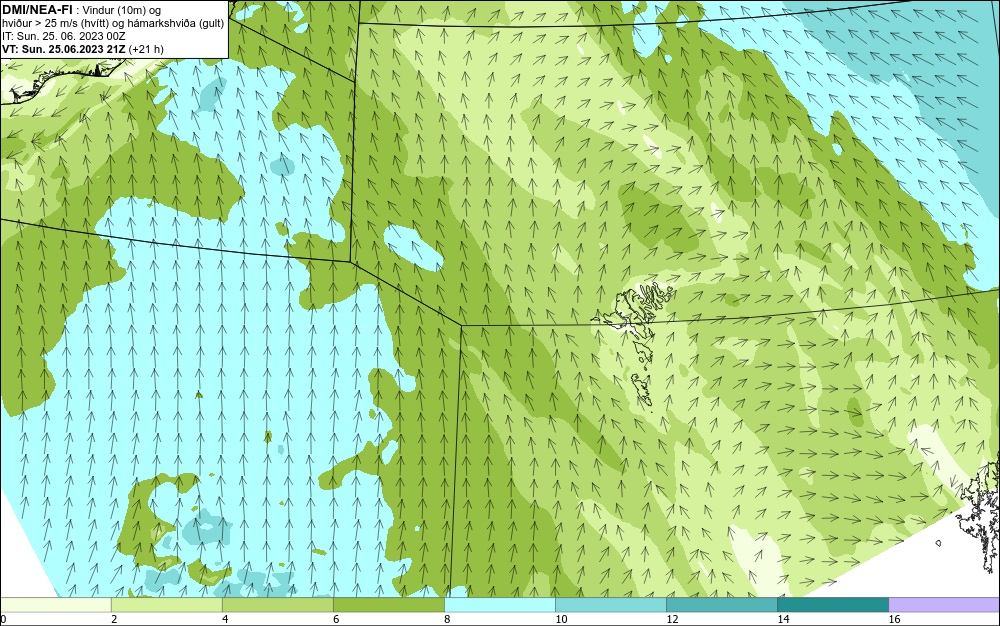The image size is (1000, 626).
Task: Click the legend label '14'
Action: tap(783, 619)
